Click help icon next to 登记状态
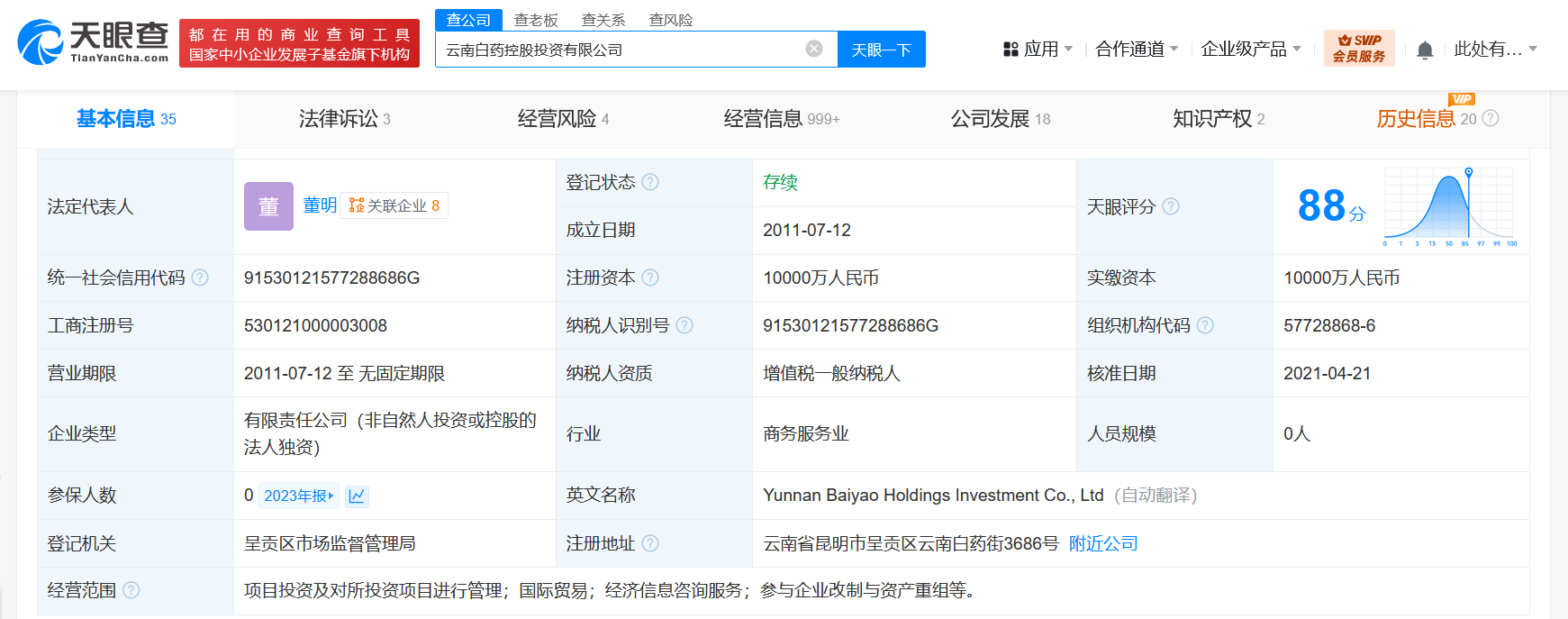This screenshot has height=619, width=1568. (650, 182)
